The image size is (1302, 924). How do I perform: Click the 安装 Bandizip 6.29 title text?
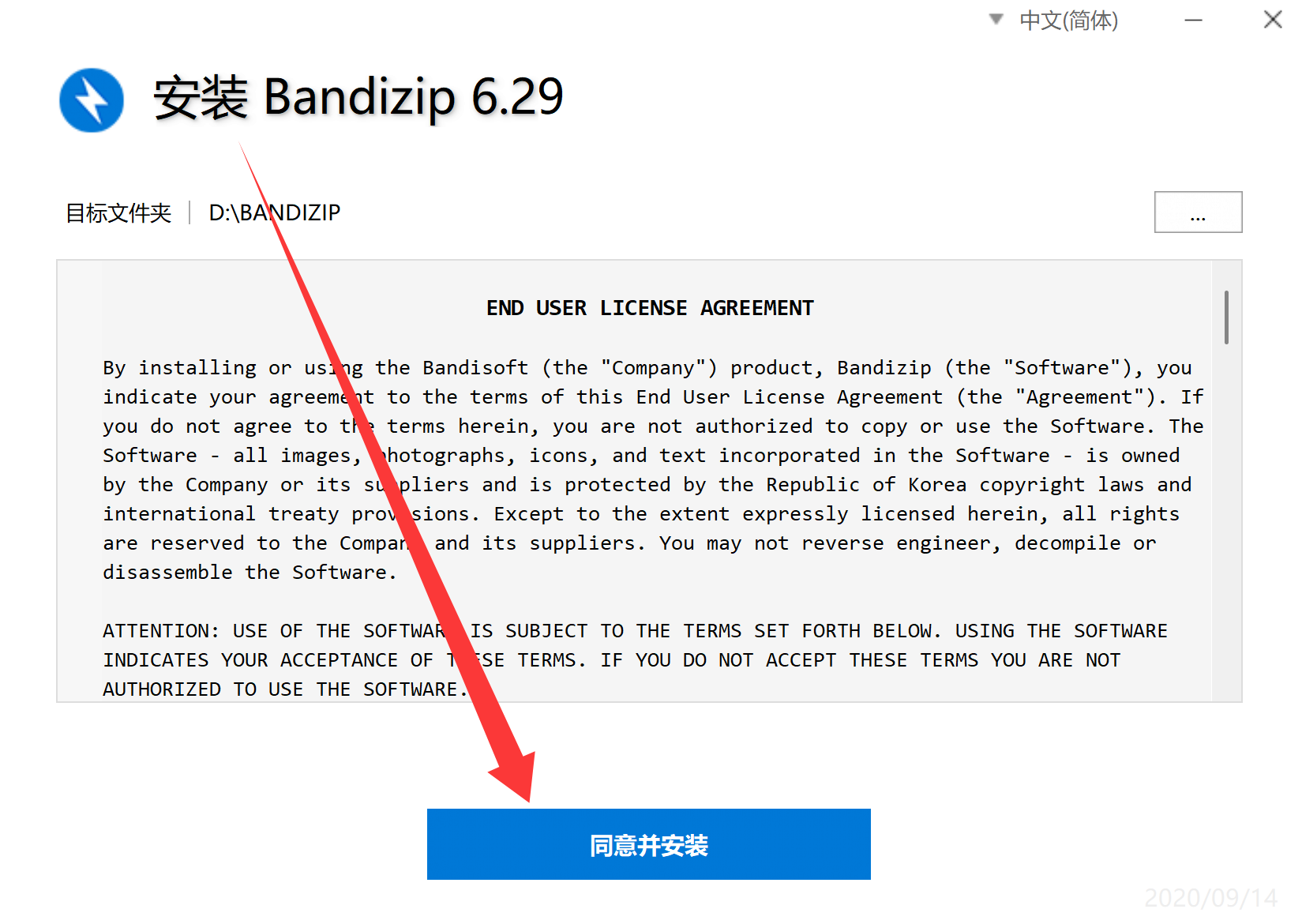pyautogui.click(x=358, y=98)
